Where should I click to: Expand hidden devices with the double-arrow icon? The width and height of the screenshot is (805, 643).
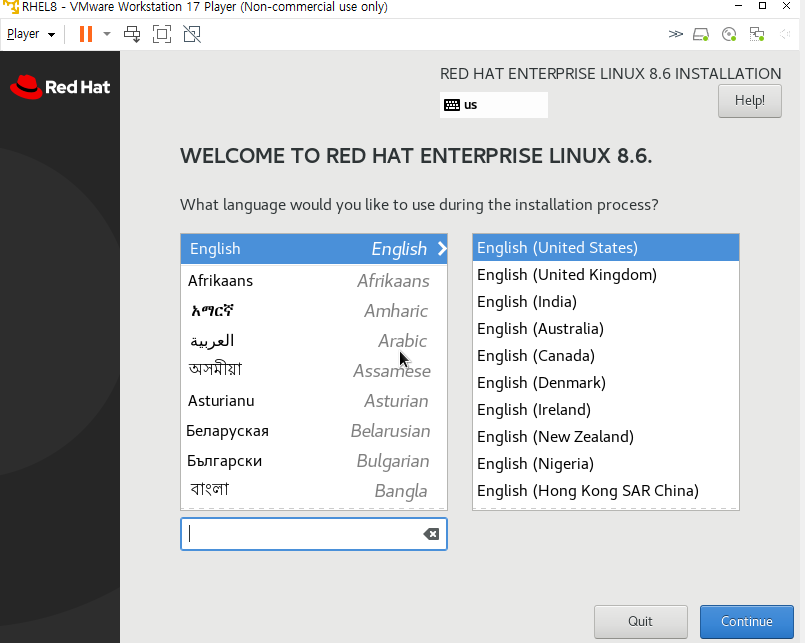[676, 34]
